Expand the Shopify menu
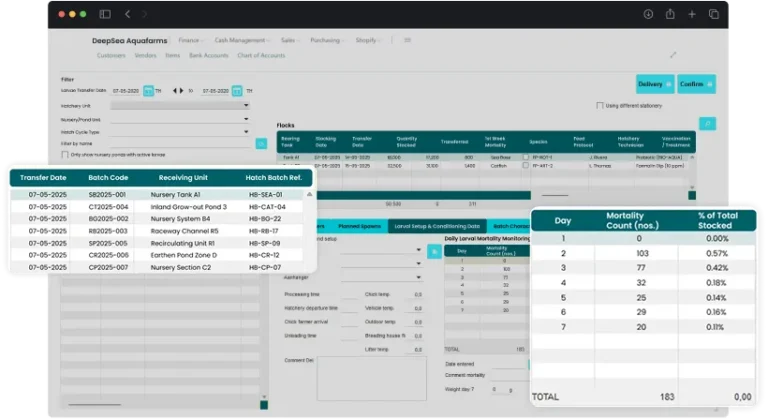The image size is (768, 419). 368,40
